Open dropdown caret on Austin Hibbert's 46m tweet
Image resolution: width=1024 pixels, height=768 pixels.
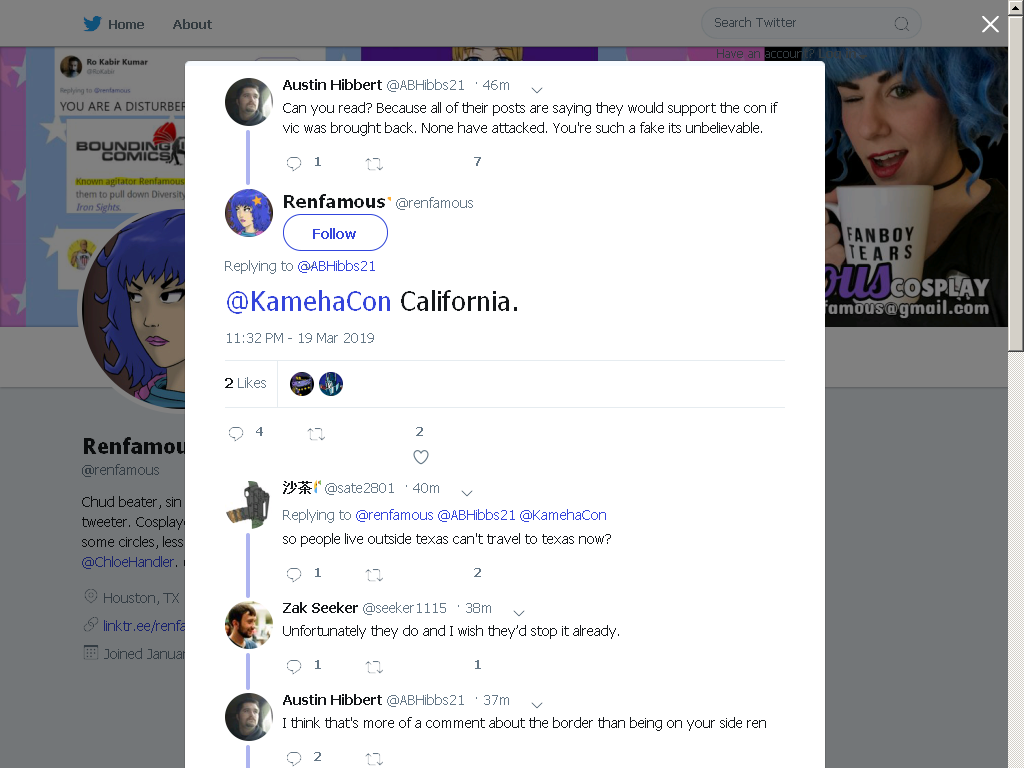pyautogui.click(x=537, y=89)
